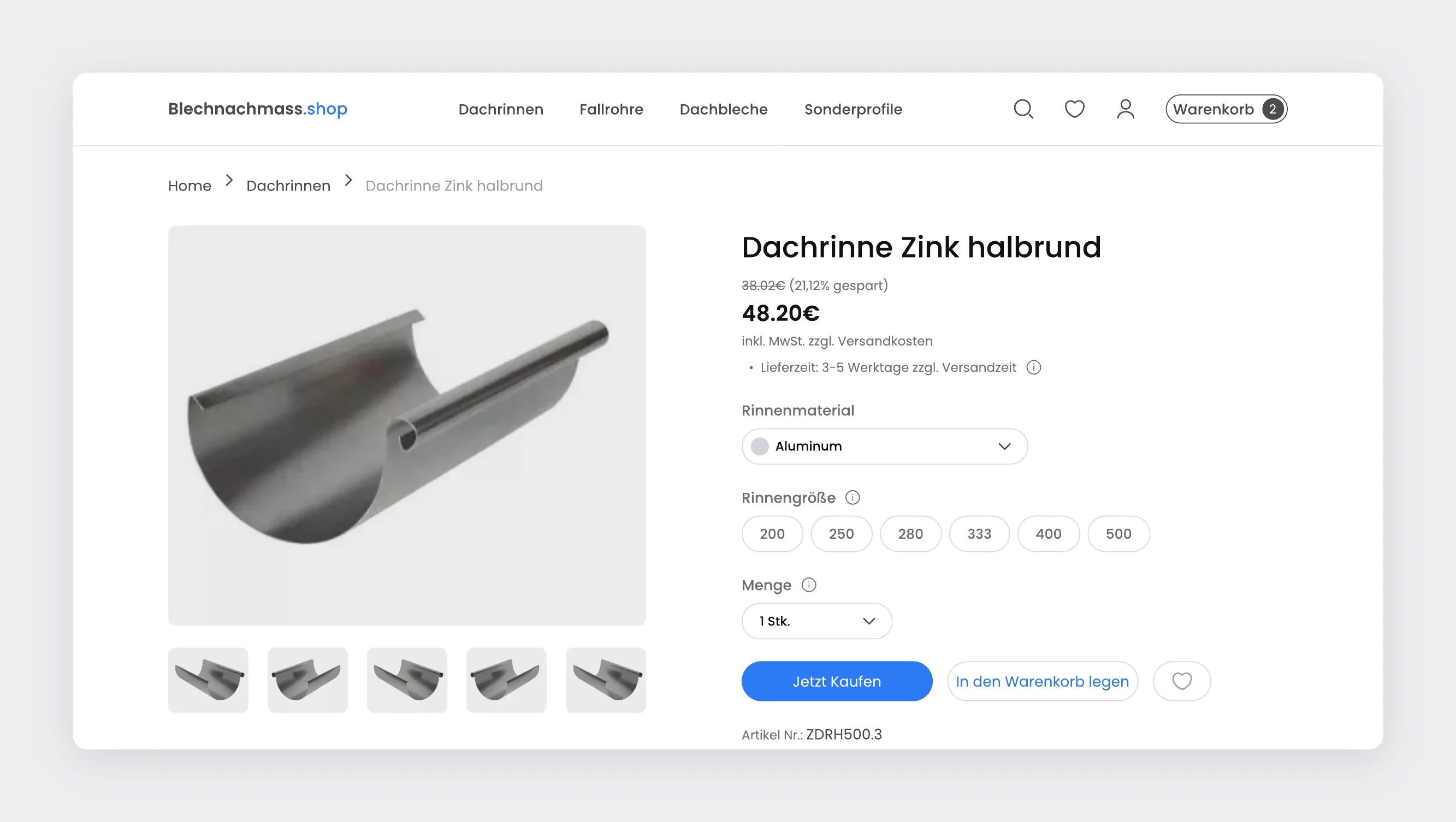Click 'Dachrinne Zink halbrund' breadcrumb text
The image size is (1456, 822).
click(x=454, y=186)
